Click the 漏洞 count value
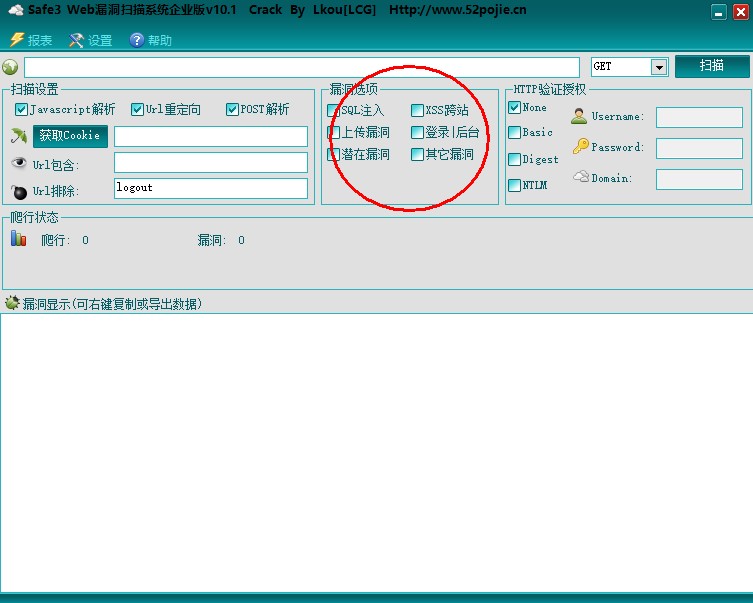 tap(241, 240)
